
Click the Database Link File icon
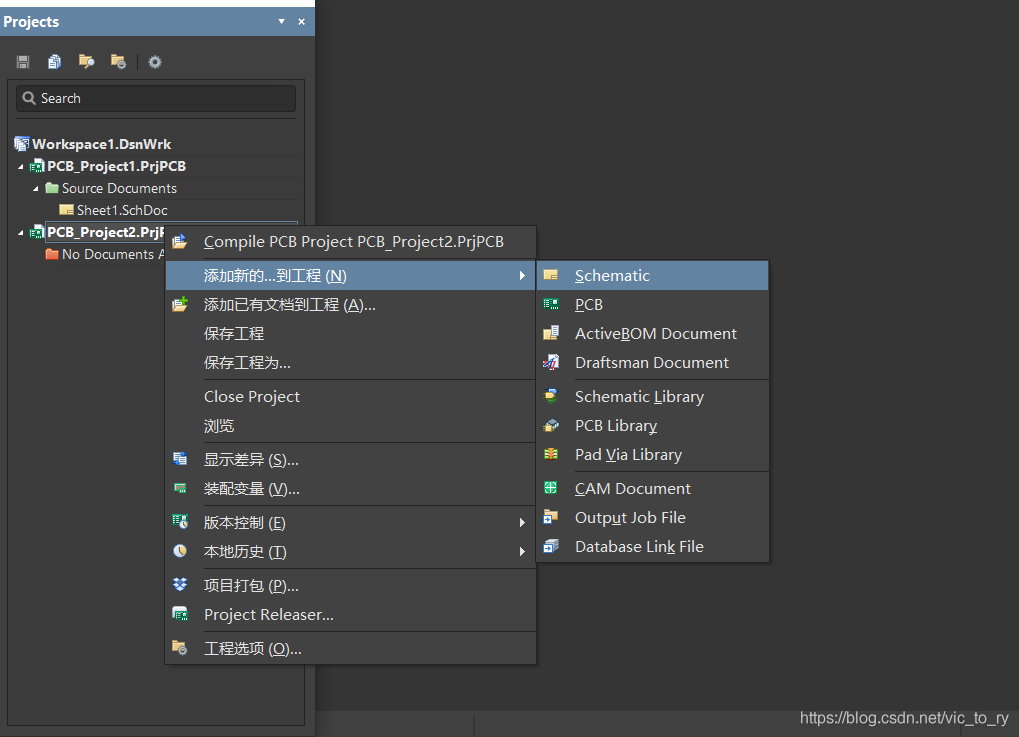click(x=551, y=546)
